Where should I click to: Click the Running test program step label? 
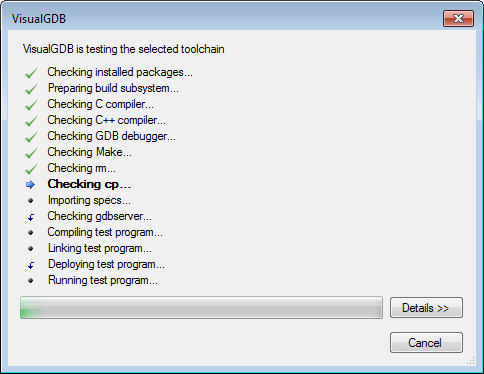[103, 280]
